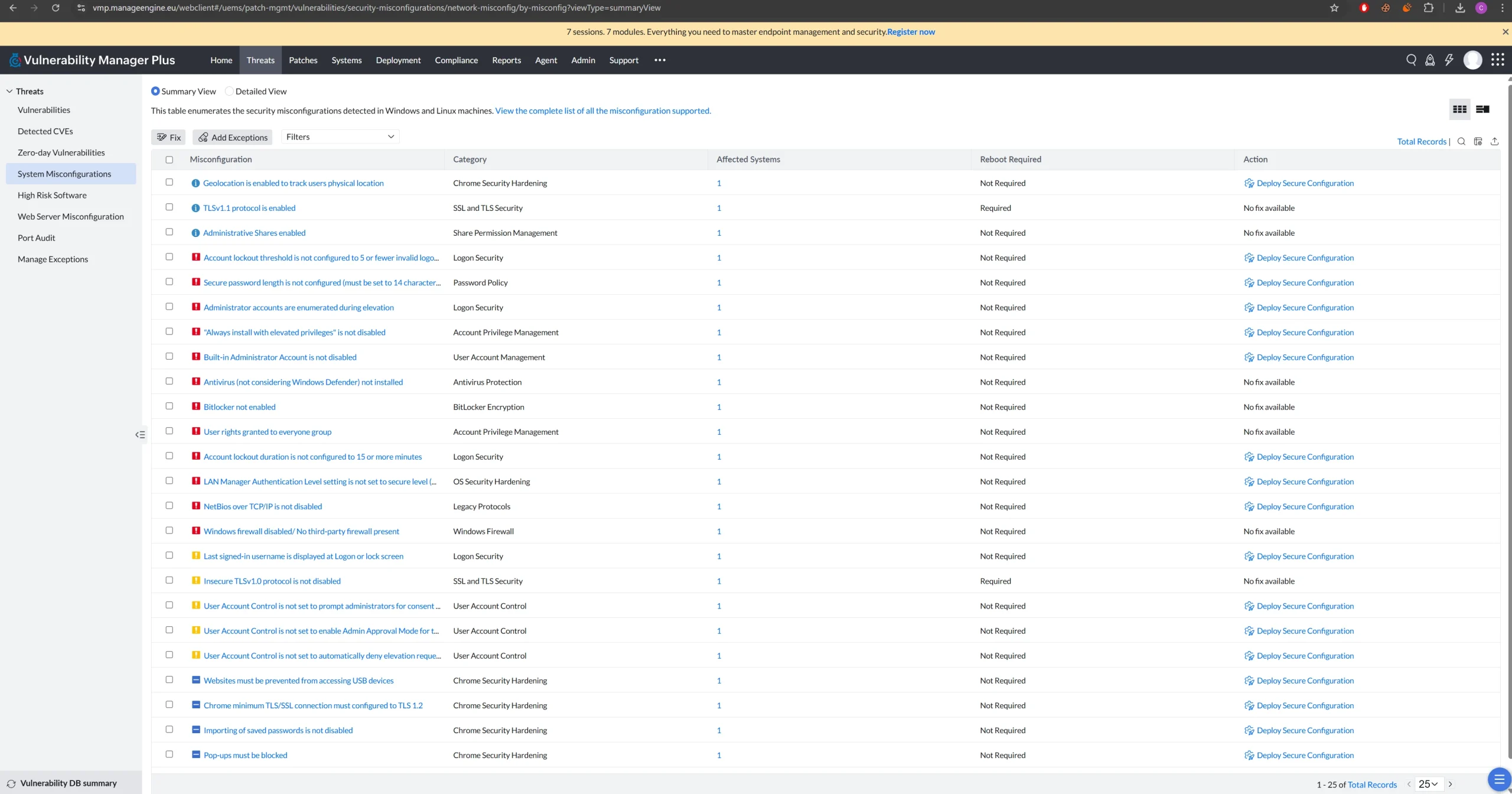This screenshot has height=794, width=1512.
Task: Open browser downloads icon
Action: 1459,8
